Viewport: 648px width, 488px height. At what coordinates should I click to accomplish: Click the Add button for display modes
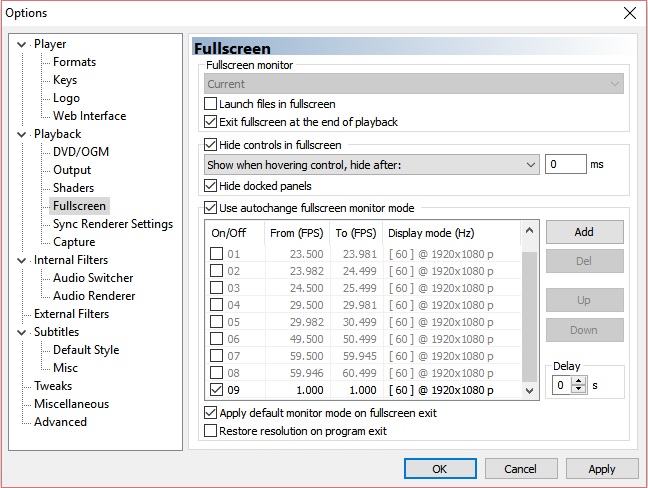(584, 232)
